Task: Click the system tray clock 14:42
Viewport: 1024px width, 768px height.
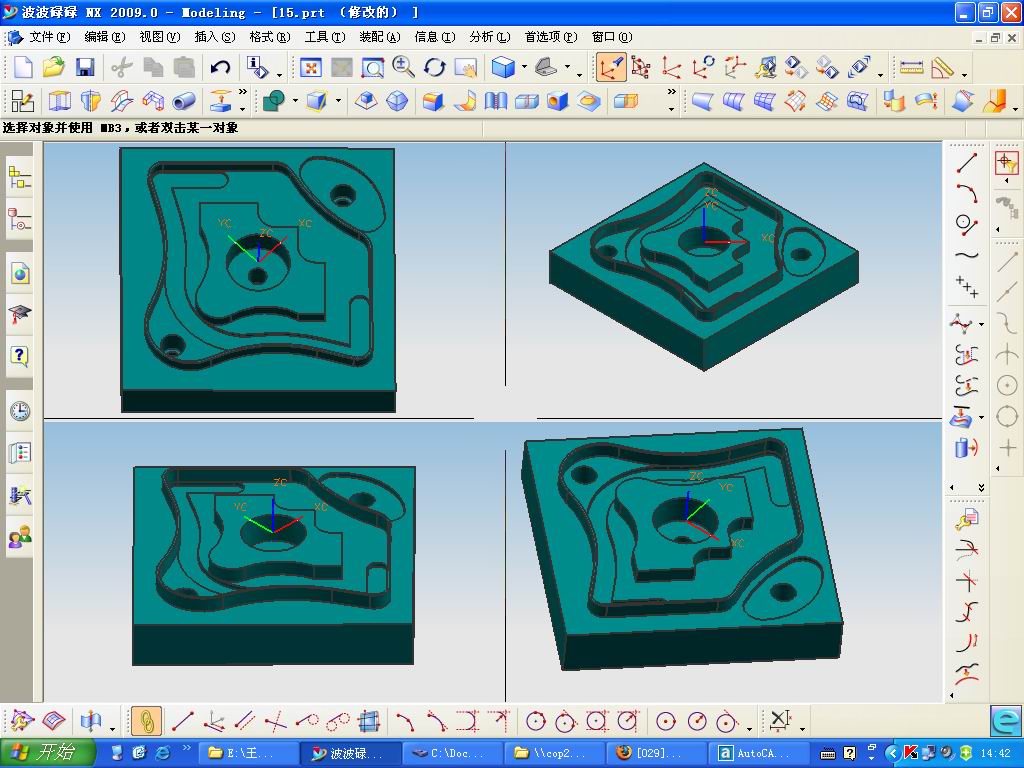Action: pyautogui.click(x=995, y=753)
